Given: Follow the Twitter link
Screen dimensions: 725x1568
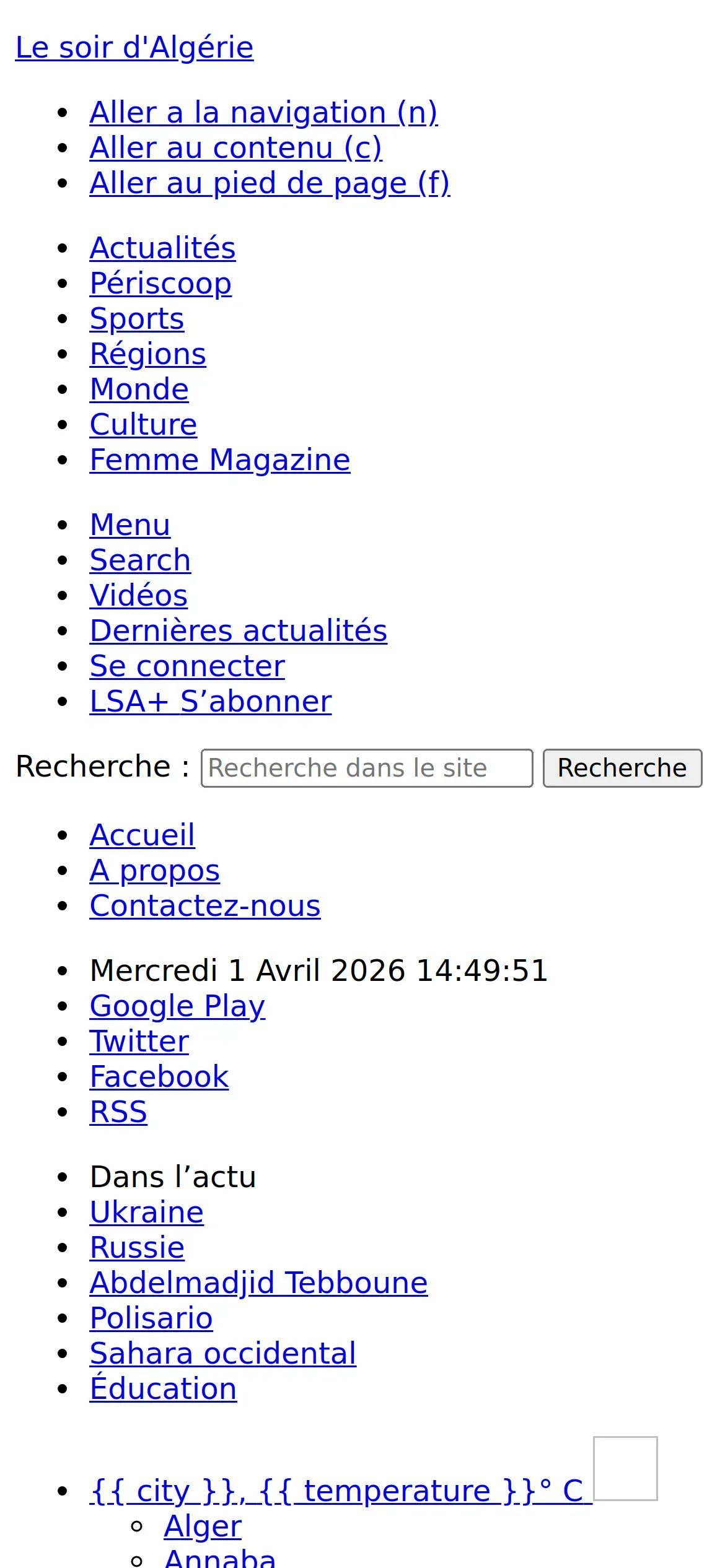Looking at the screenshot, I should [x=139, y=1041].
